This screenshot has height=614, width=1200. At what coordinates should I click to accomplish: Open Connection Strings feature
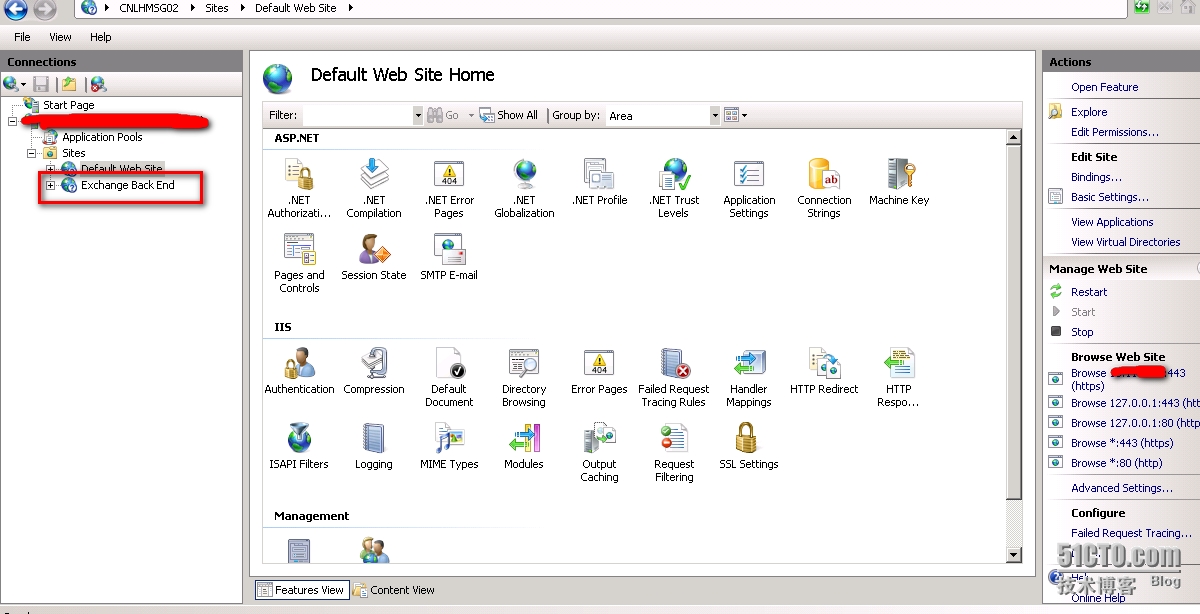[824, 188]
